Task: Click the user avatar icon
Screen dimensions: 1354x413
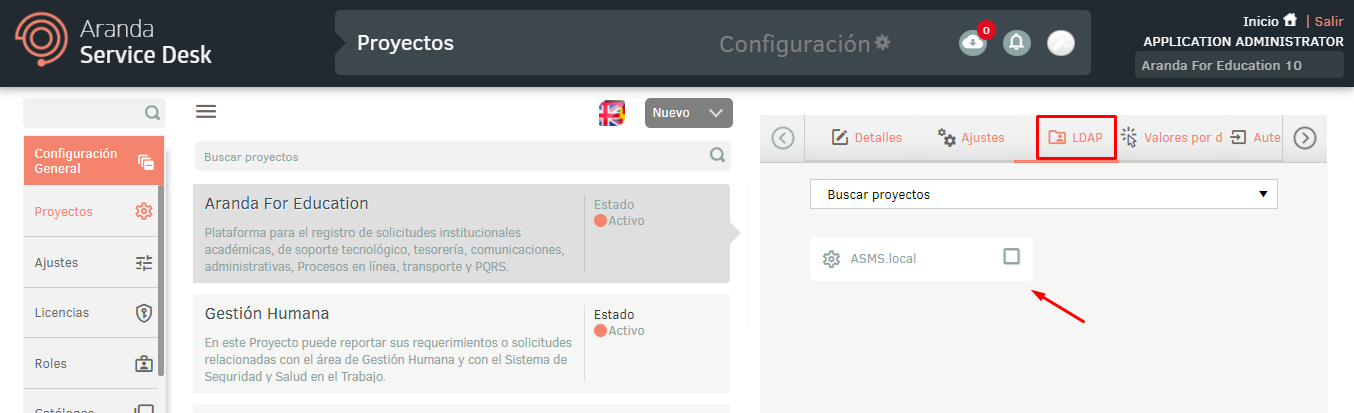Action: 1060,43
